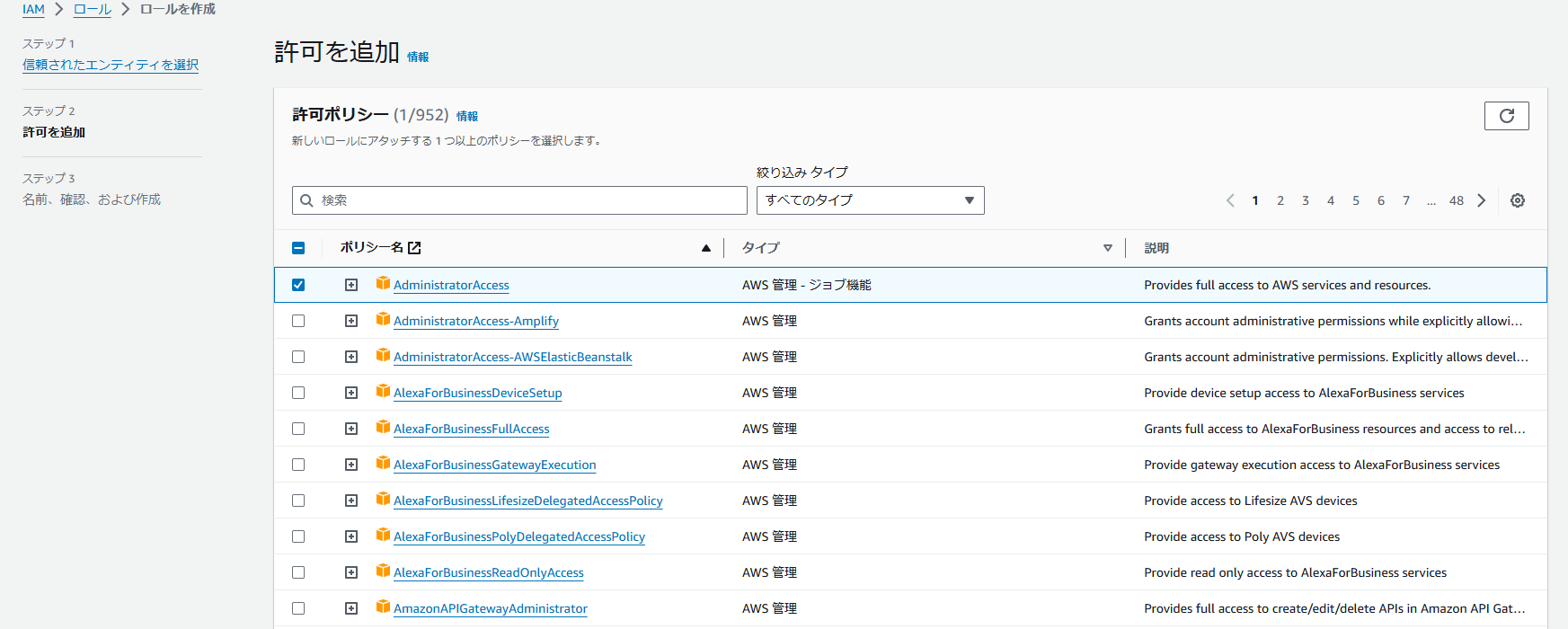Open the ロール breadcrumb link
This screenshot has height=629, width=1568.
tap(93, 9)
